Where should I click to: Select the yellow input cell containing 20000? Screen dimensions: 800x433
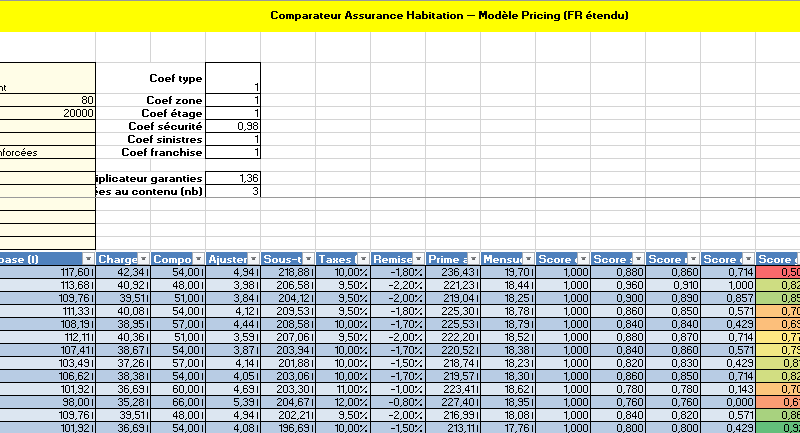48,113
